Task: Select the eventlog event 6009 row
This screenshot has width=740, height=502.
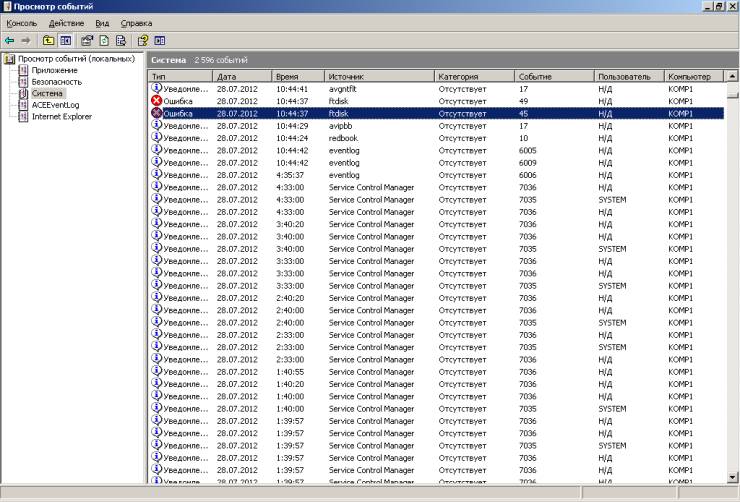Action: [436, 162]
